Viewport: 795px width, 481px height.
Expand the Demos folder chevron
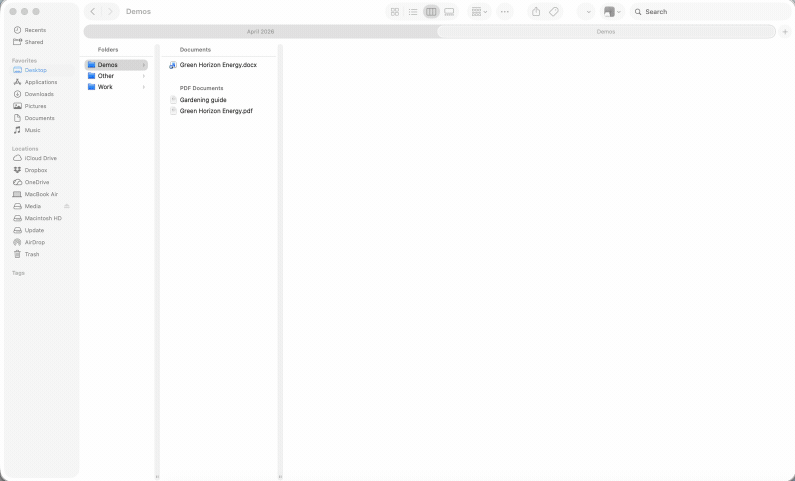[x=144, y=65]
